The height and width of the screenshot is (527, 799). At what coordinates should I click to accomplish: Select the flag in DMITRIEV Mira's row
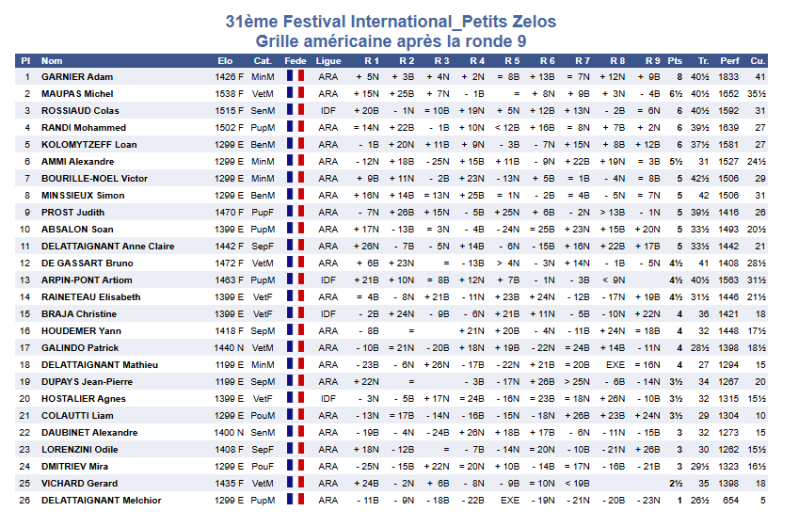click(295, 466)
